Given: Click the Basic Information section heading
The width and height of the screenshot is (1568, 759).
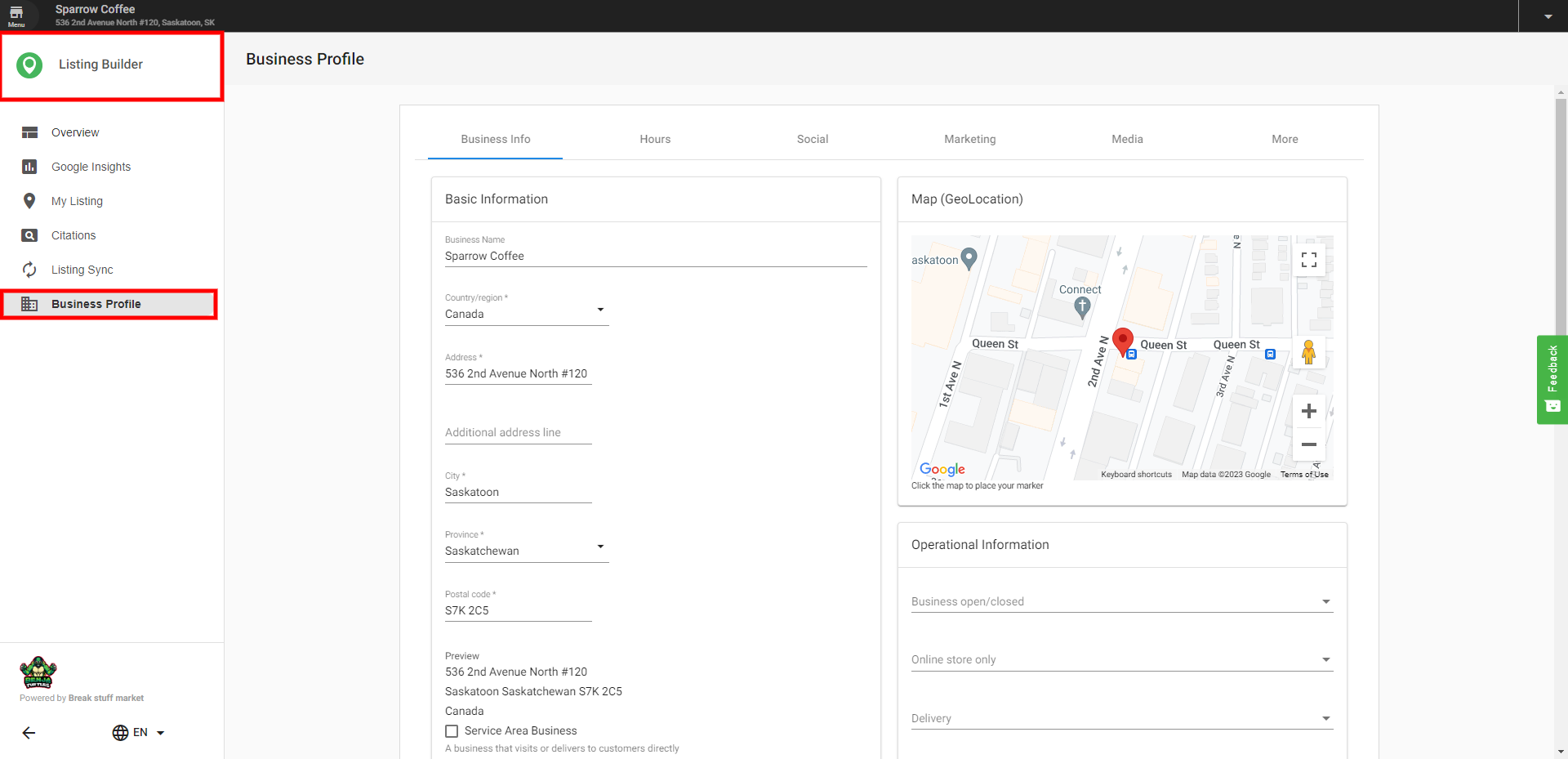Looking at the screenshot, I should tap(497, 199).
